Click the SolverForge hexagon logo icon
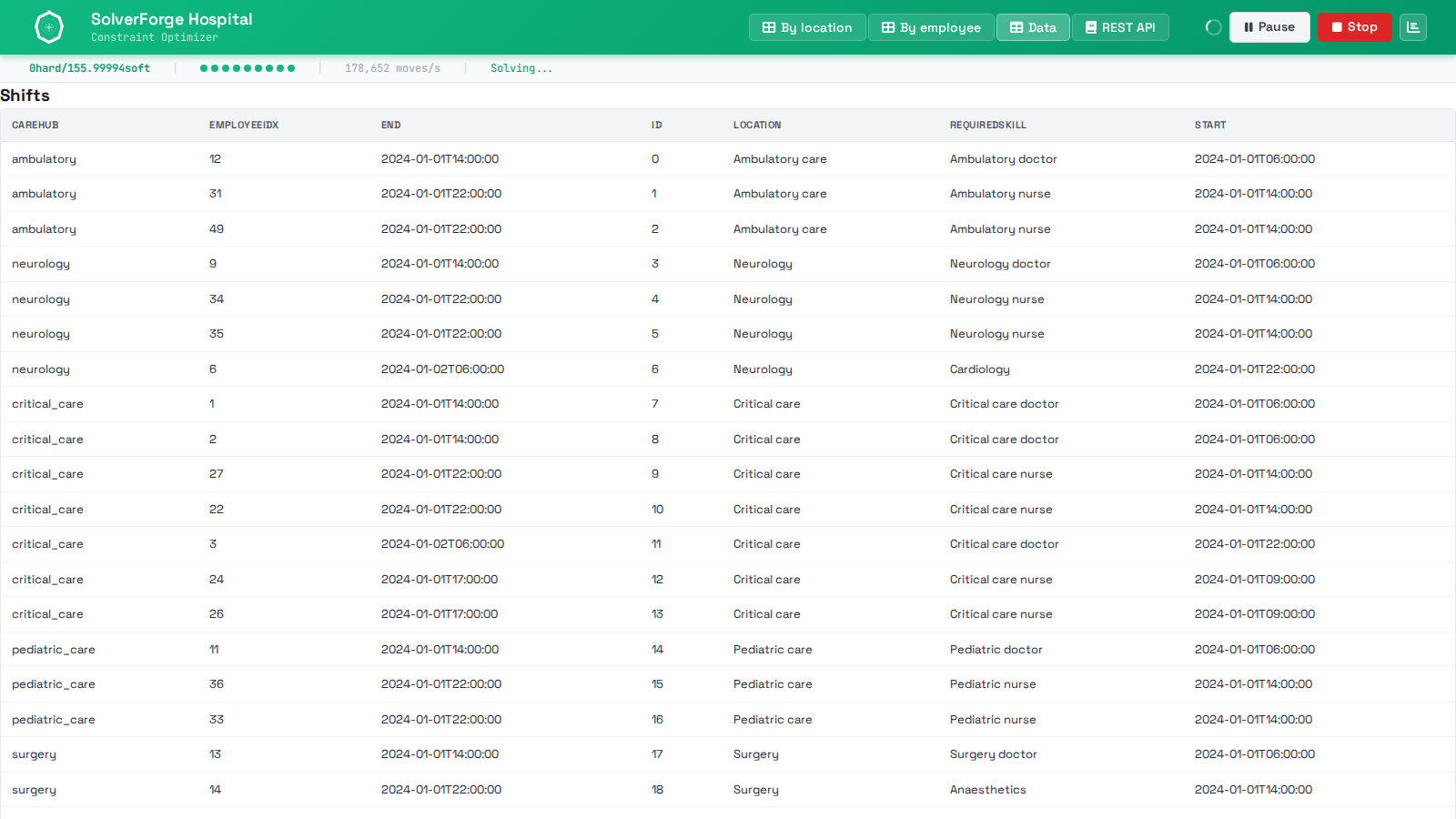Image resolution: width=1456 pixels, height=819 pixels. (49, 27)
